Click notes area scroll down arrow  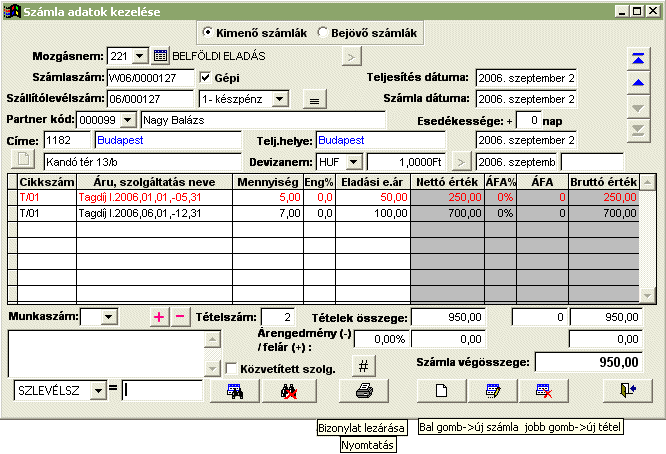(212, 369)
